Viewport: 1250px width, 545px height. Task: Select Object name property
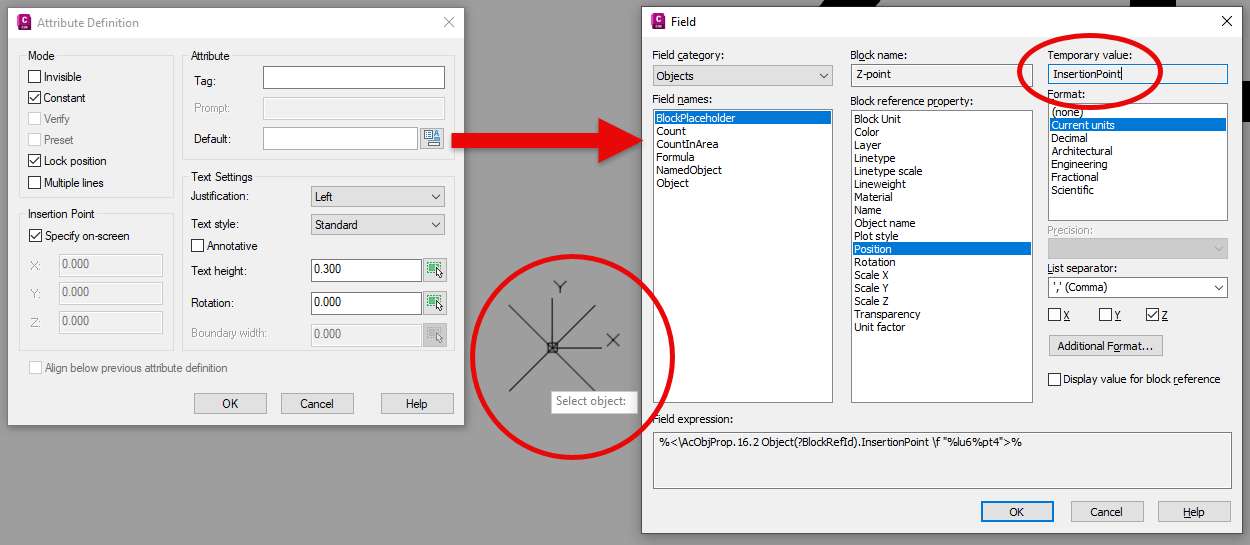point(884,223)
